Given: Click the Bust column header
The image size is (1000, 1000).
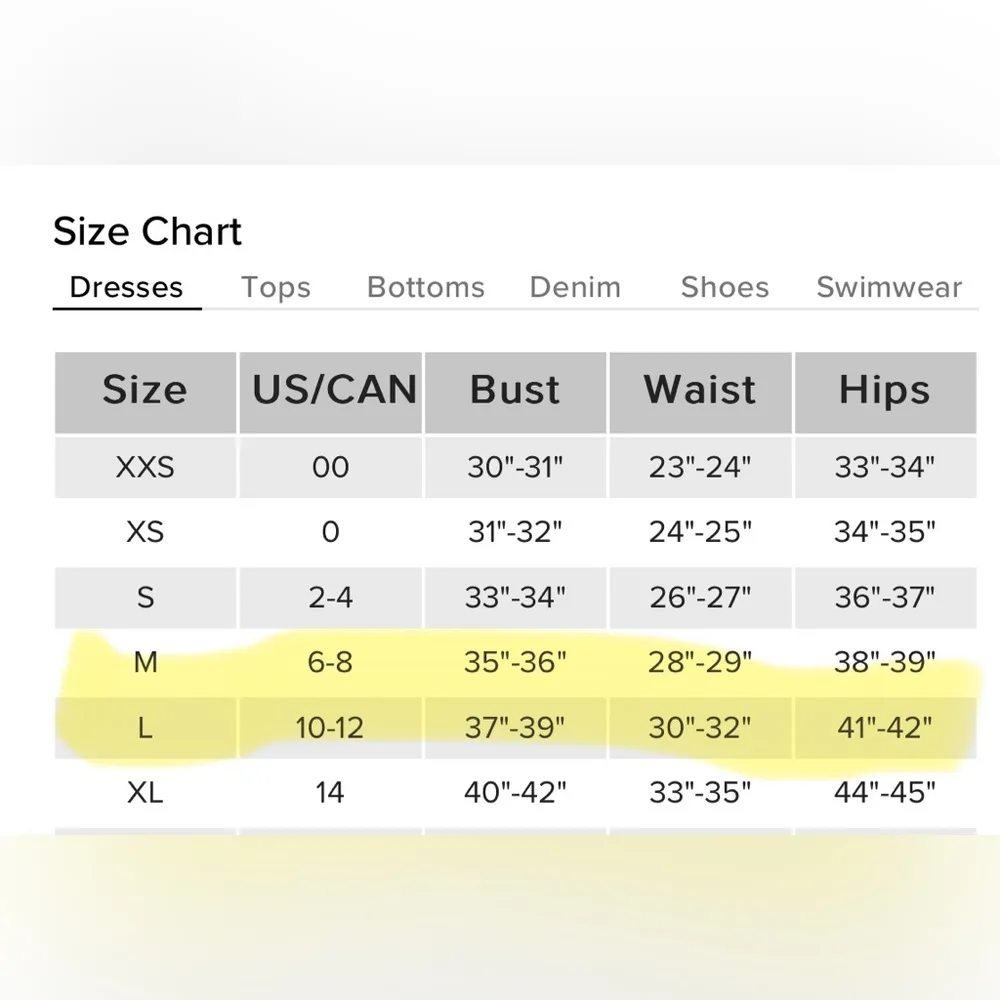Looking at the screenshot, I should pyautogui.click(x=515, y=391).
